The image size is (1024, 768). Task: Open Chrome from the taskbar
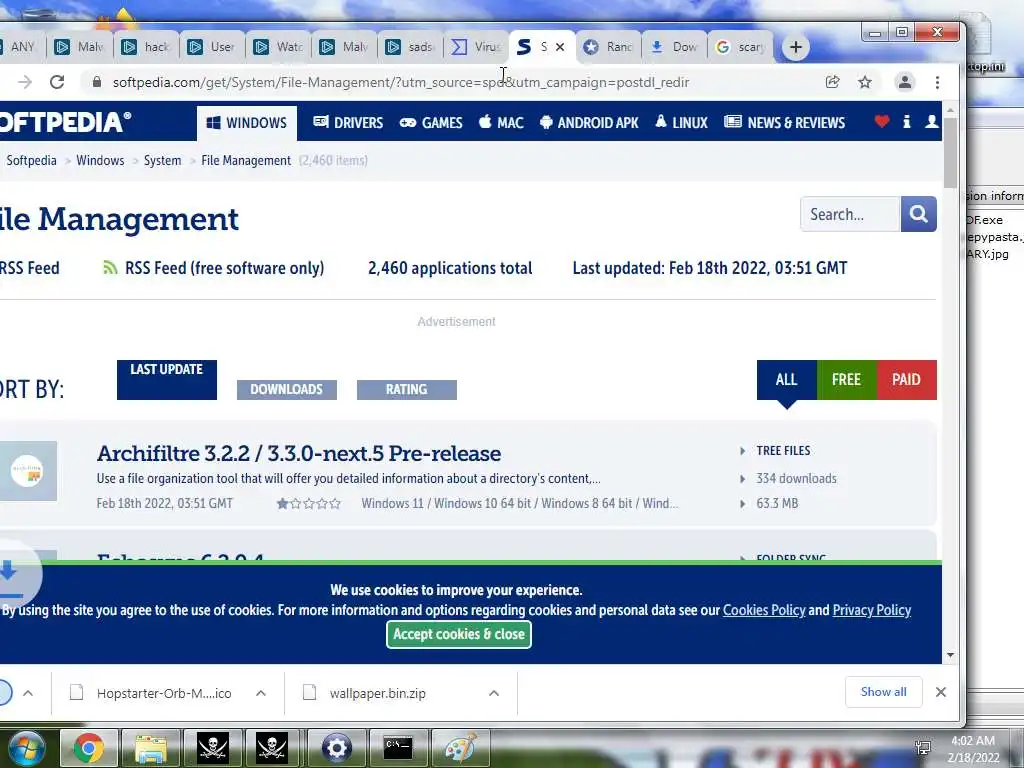(89, 748)
